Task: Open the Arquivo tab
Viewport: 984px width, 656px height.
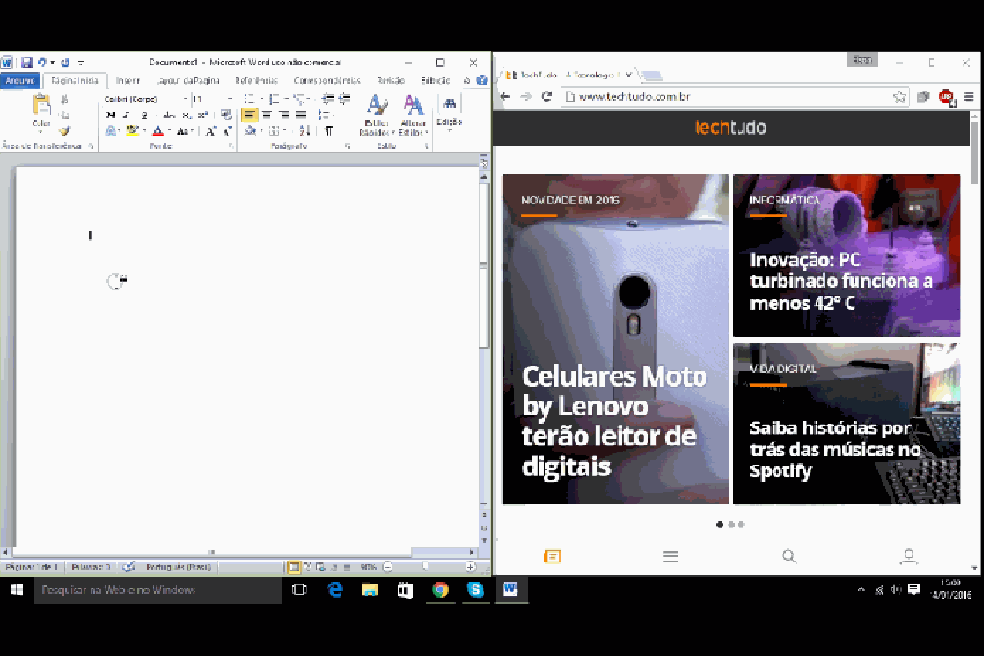Action: (20, 80)
